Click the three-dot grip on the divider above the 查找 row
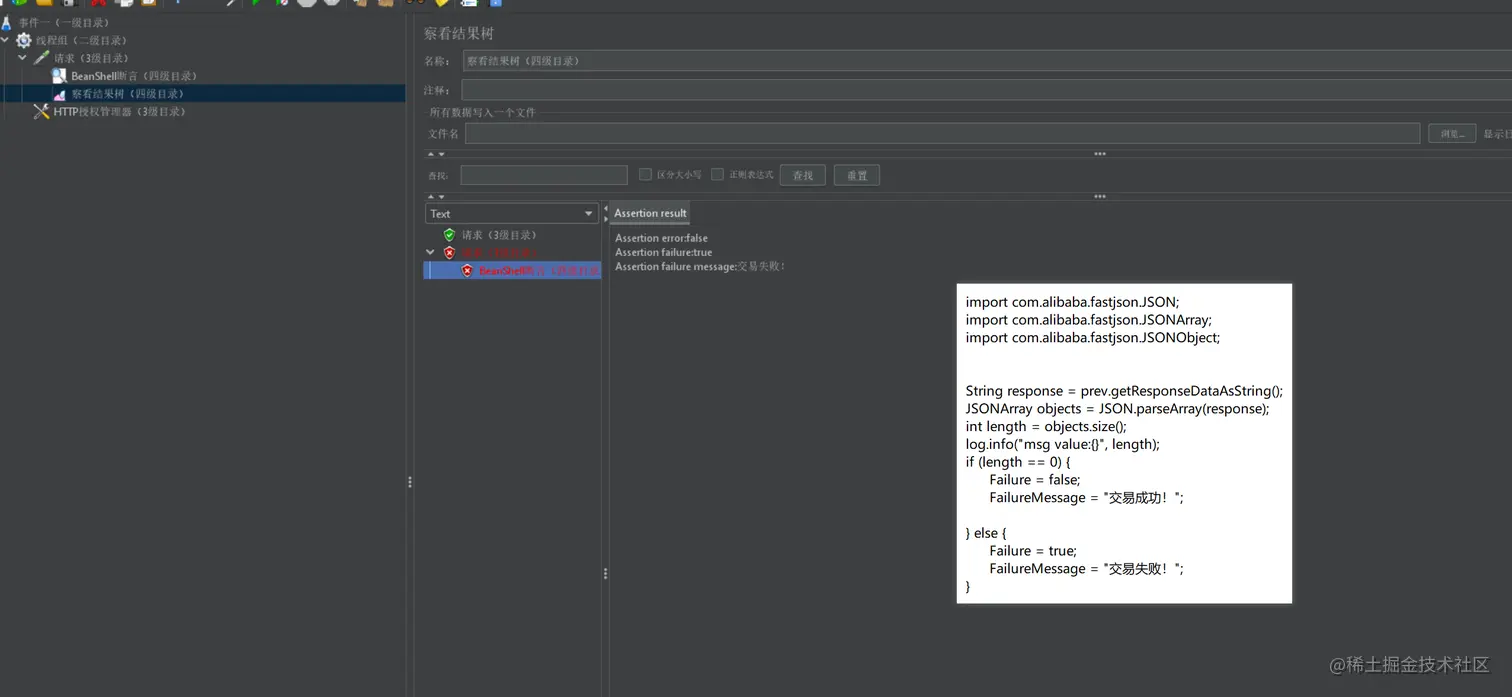This screenshot has width=1512, height=697. (1100, 154)
